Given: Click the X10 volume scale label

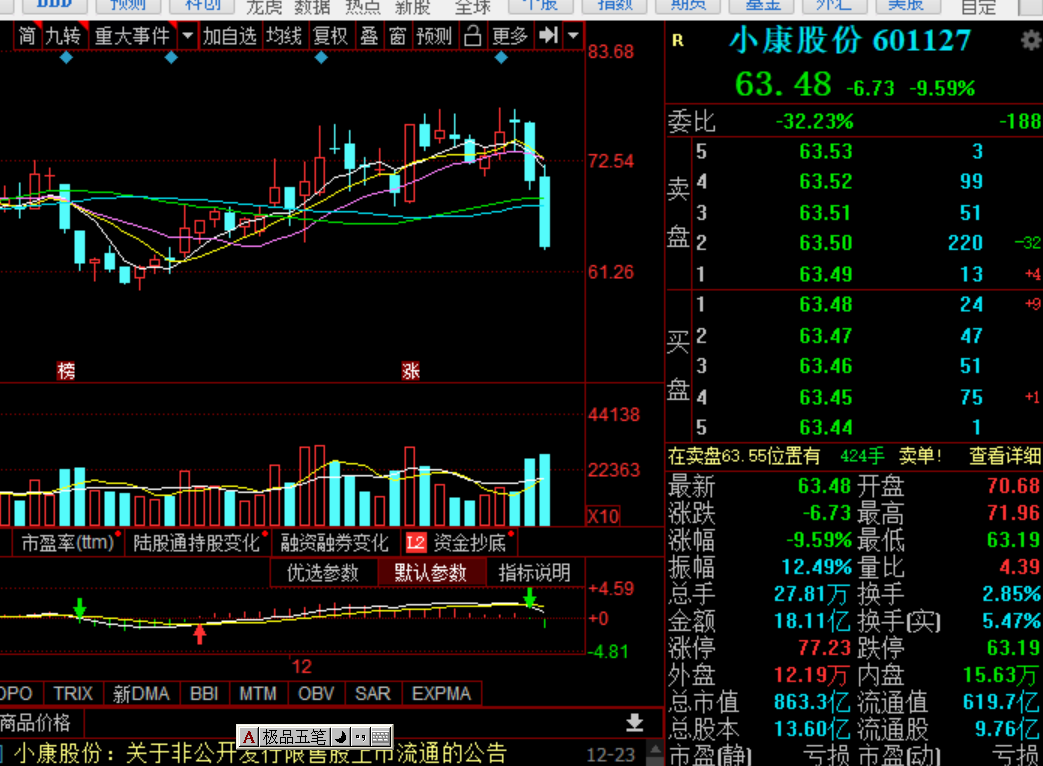Looking at the screenshot, I should click(603, 516).
